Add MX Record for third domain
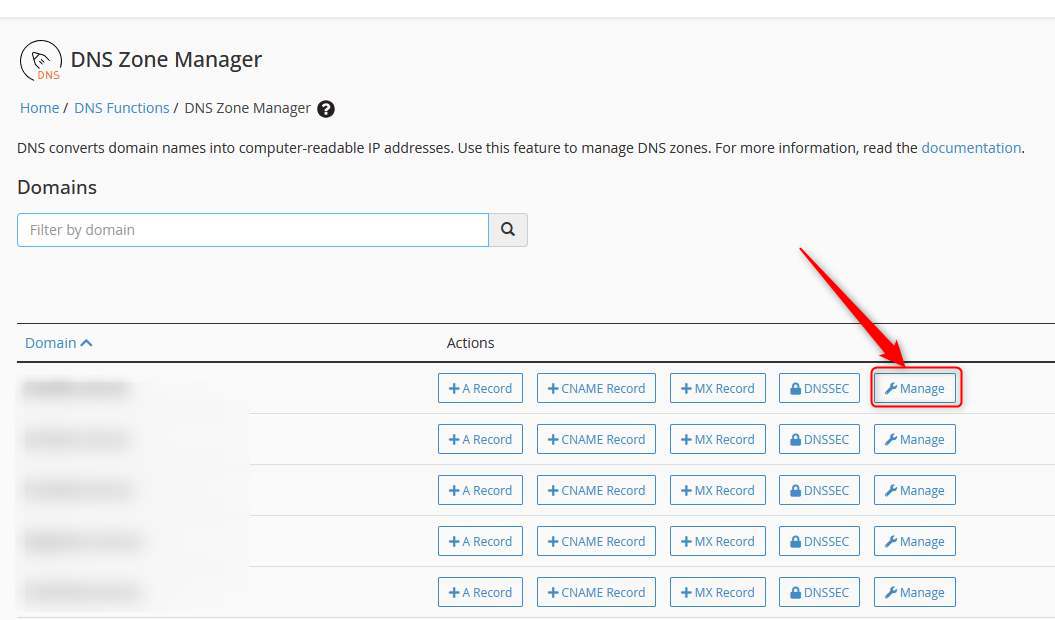This screenshot has height=620, width=1055. 717,491
